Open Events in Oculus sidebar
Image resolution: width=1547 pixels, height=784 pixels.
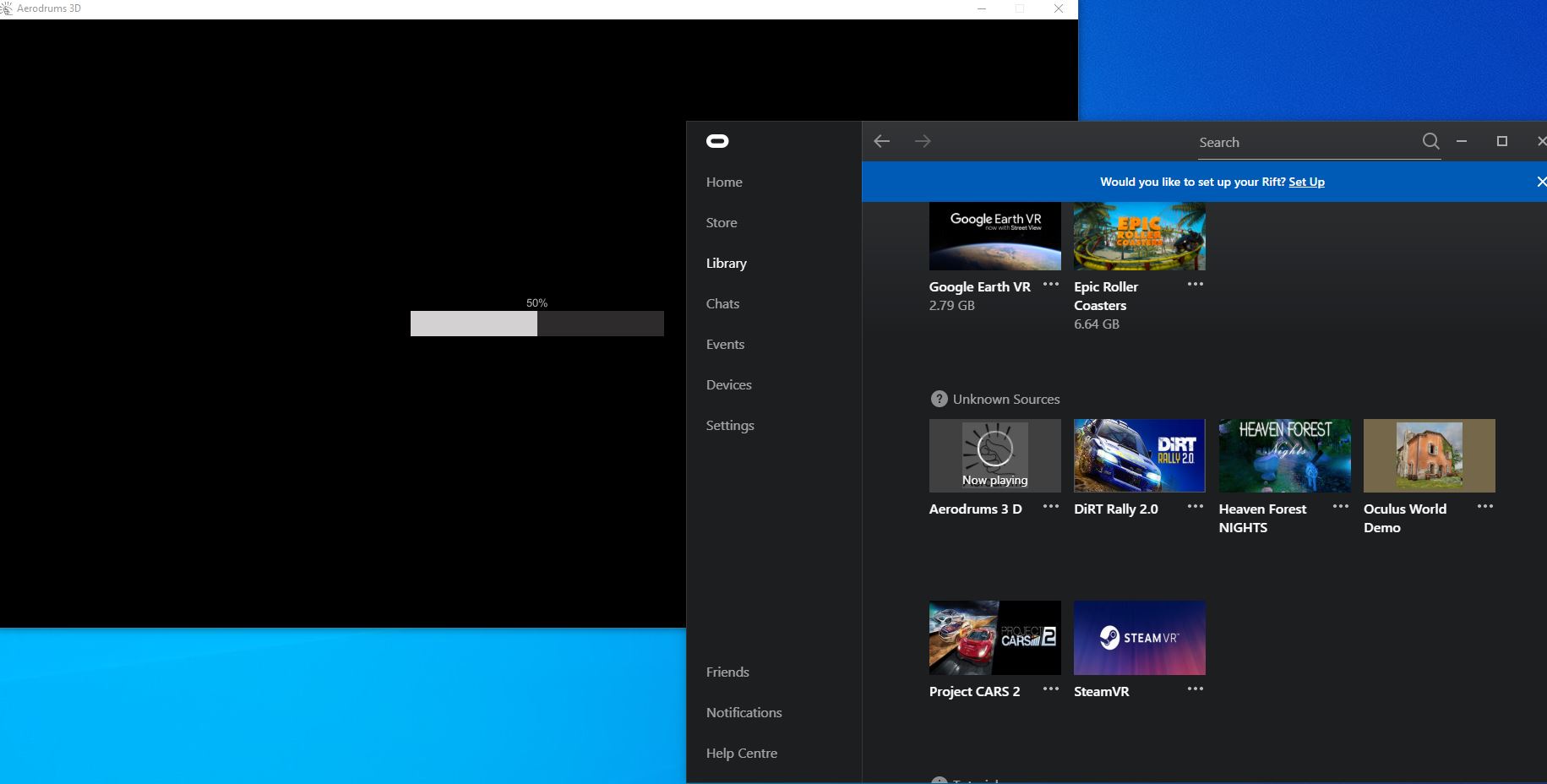click(725, 344)
